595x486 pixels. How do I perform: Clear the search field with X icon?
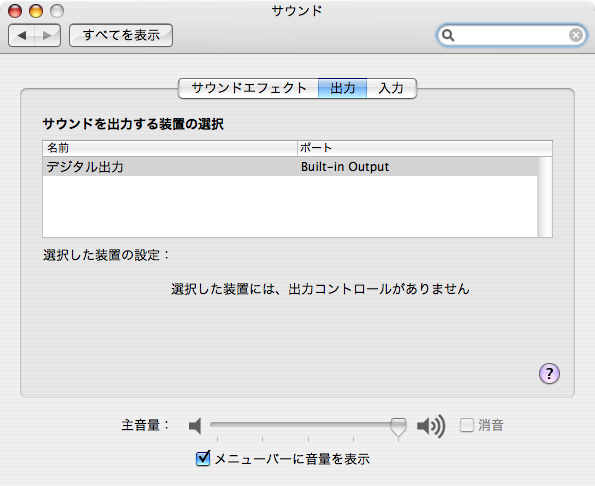point(576,35)
